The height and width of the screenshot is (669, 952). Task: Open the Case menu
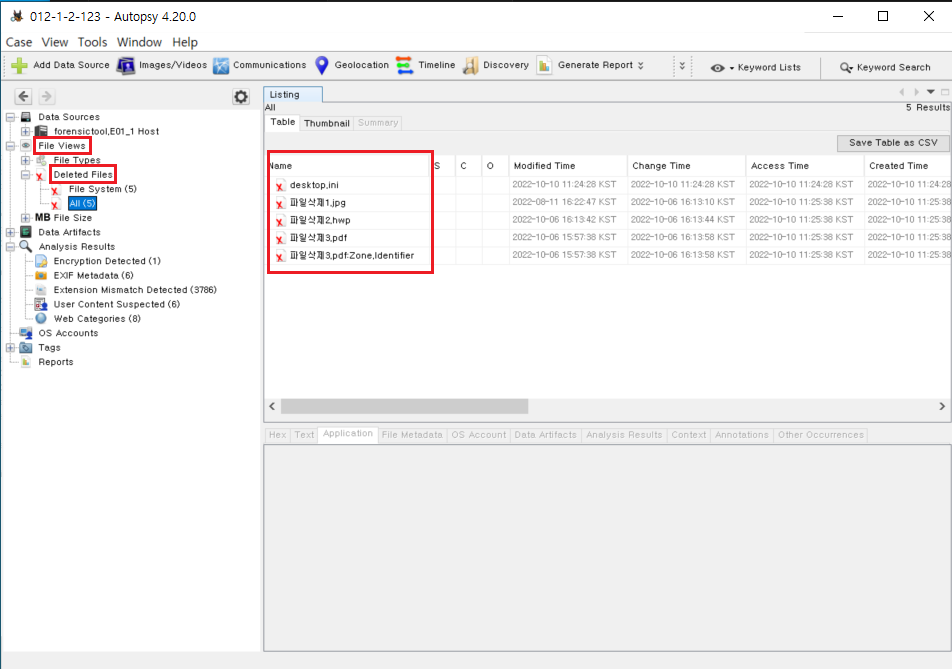click(19, 42)
